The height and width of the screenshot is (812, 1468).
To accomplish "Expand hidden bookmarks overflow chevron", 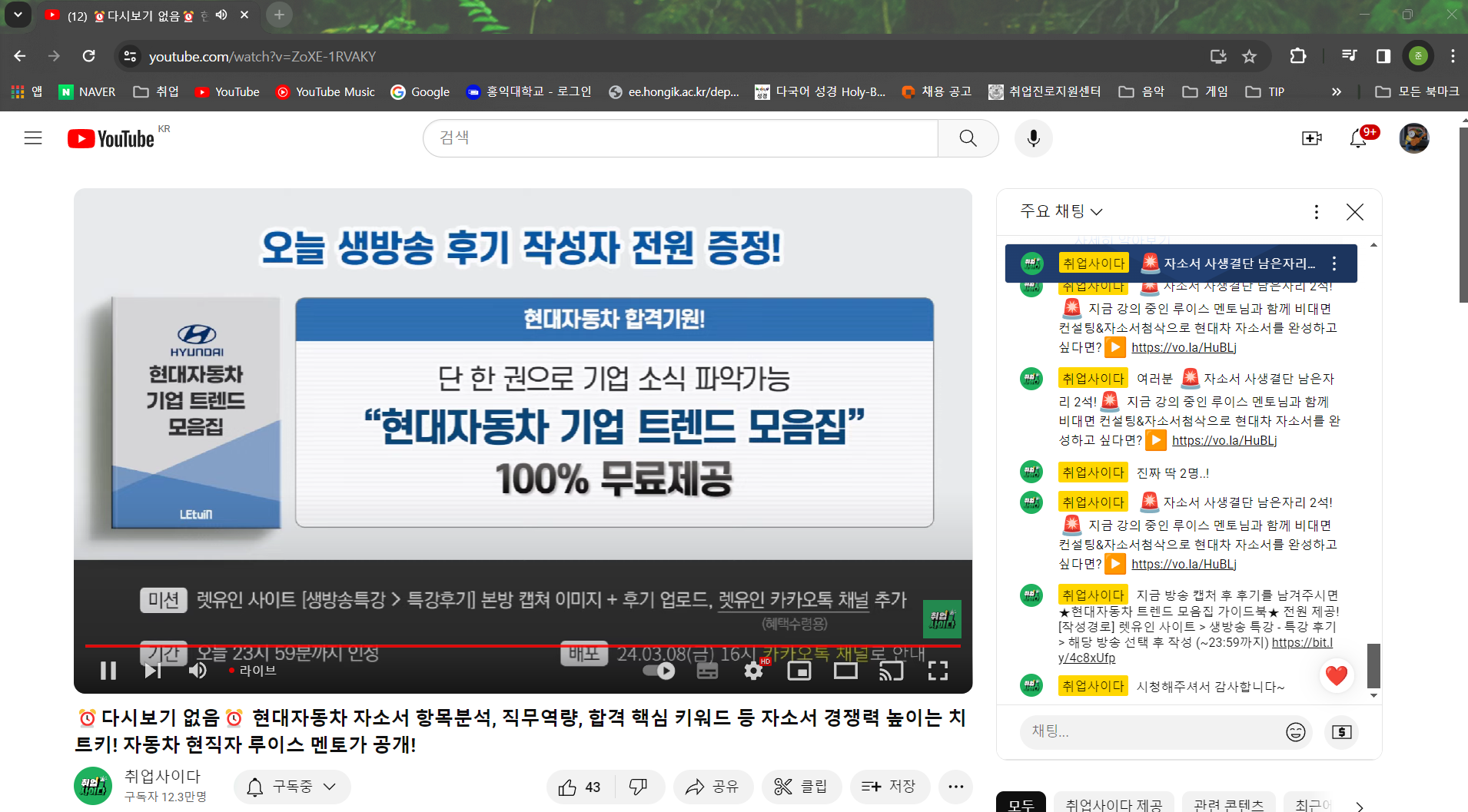I will [1337, 92].
